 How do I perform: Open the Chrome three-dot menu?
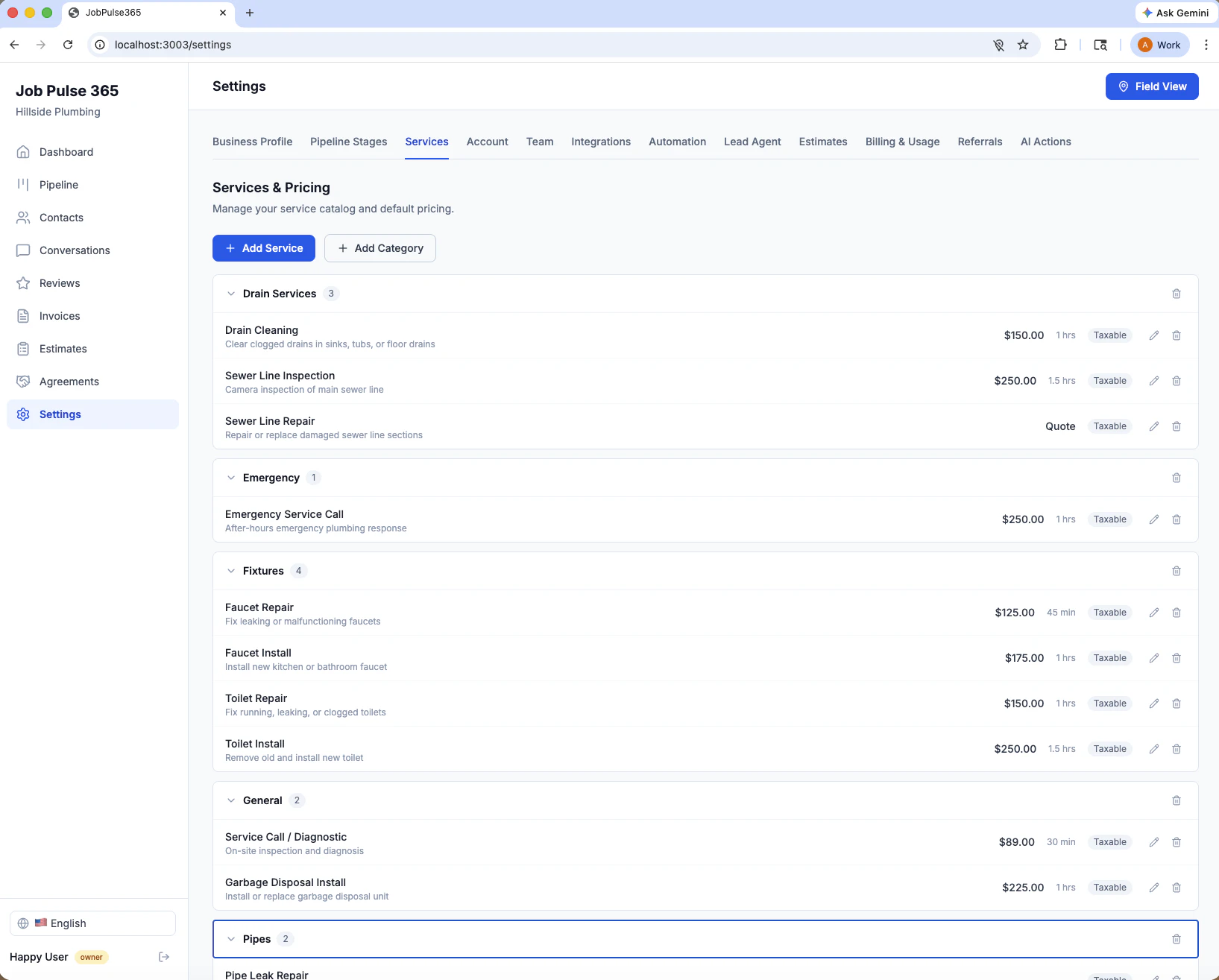point(1206,45)
